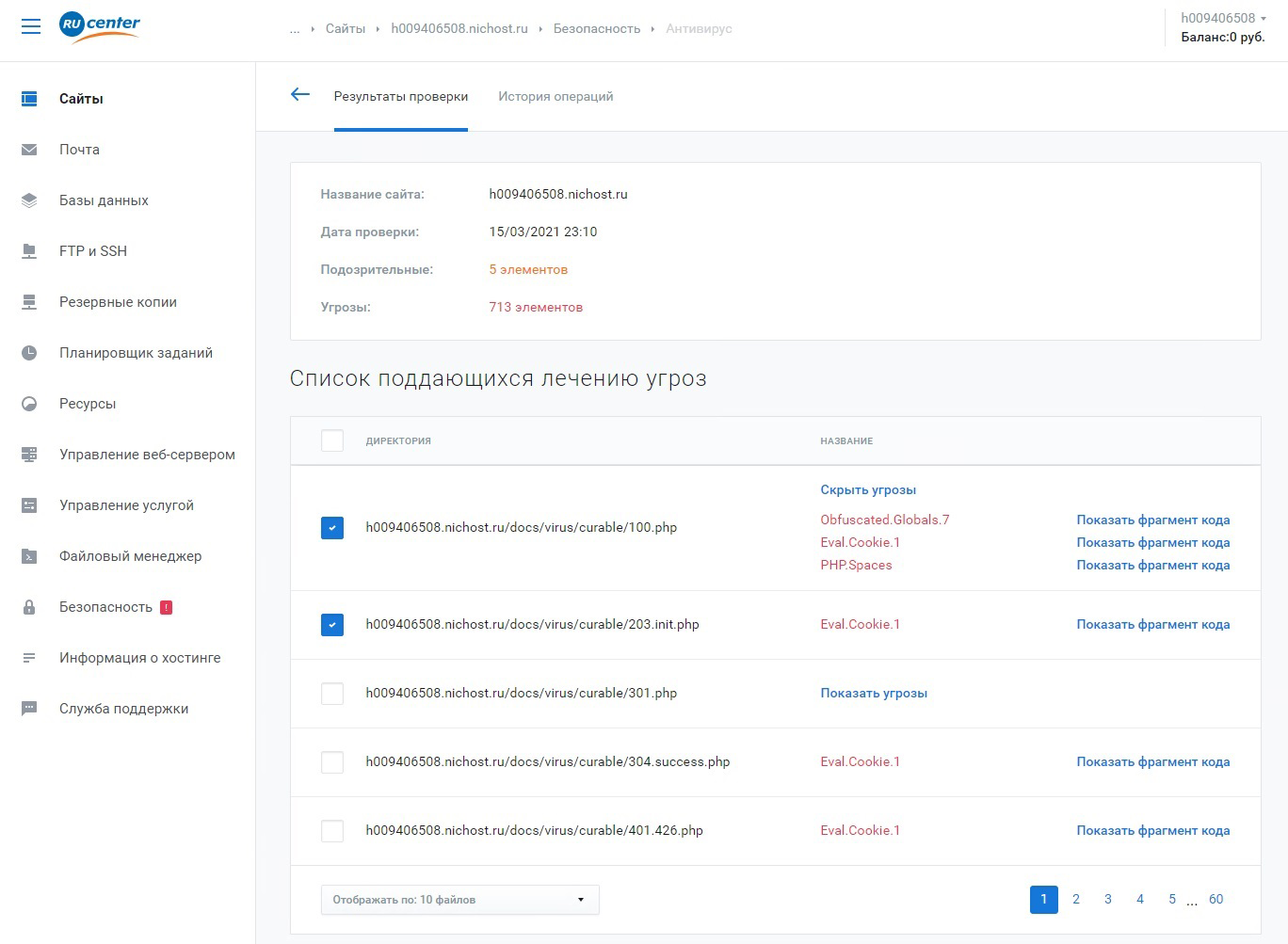
Task: Click the Баланс:0 руб. text
Action: tap(1223, 38)
